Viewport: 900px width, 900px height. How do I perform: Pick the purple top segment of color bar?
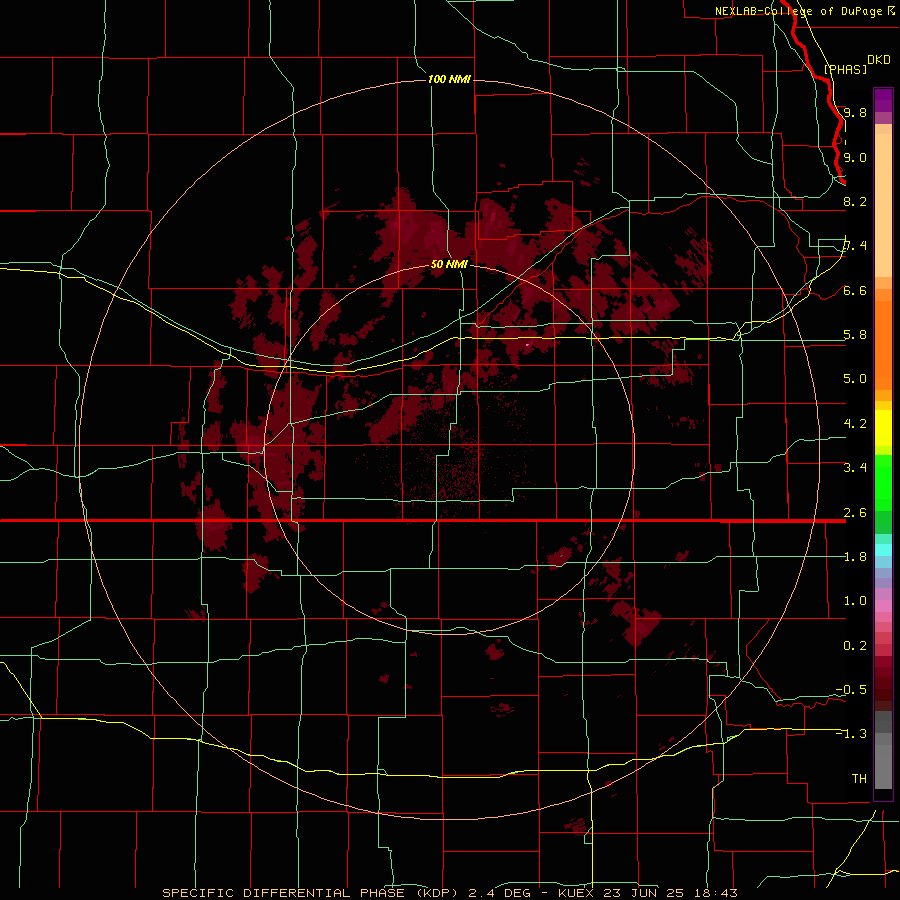pyautogui.click(x=883, y=100)
